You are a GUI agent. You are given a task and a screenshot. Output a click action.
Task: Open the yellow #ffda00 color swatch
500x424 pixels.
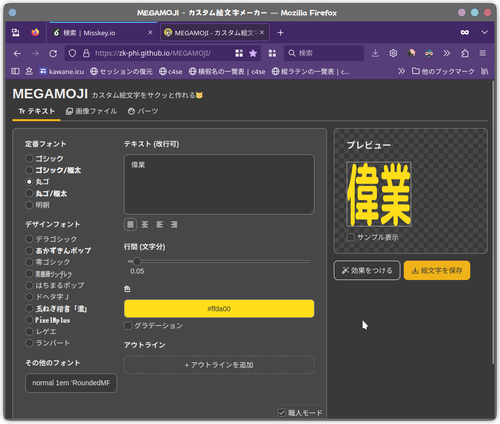click(x=219, y=309)
